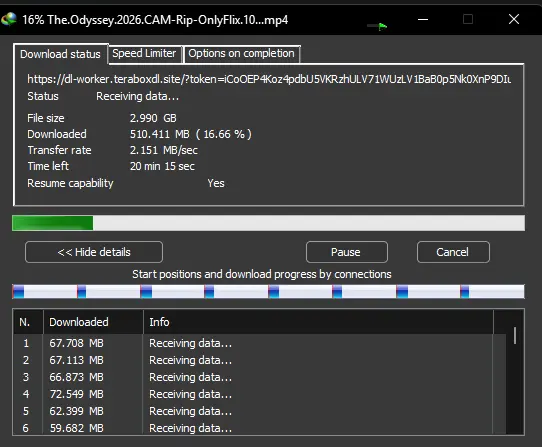Minimize the download window
Image resolution: width=542 pixels, height=447 pixels.
coord(423,19)
